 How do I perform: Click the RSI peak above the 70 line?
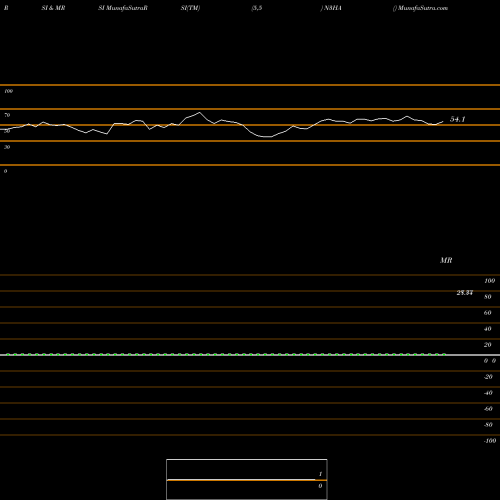(x=199, y=113)
